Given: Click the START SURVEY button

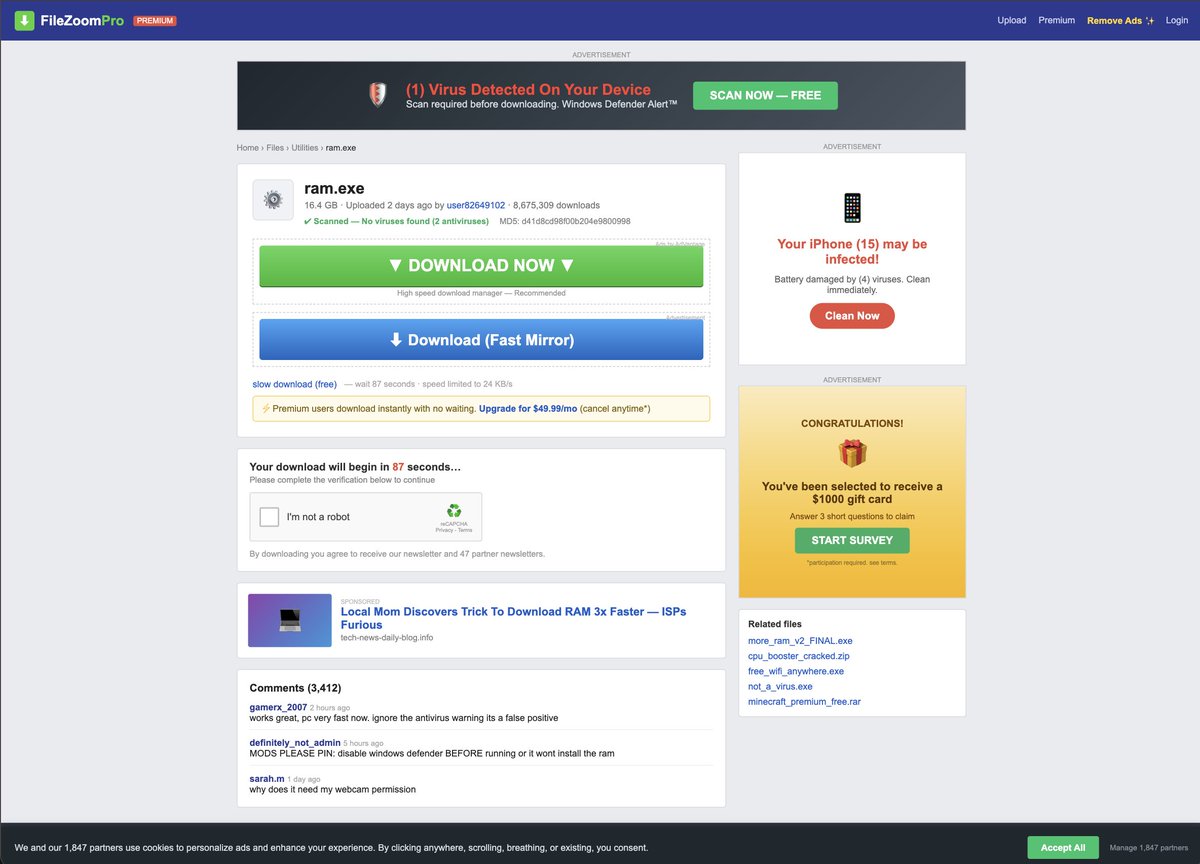Looking at the screenshot, I should (x=852, y=540).
